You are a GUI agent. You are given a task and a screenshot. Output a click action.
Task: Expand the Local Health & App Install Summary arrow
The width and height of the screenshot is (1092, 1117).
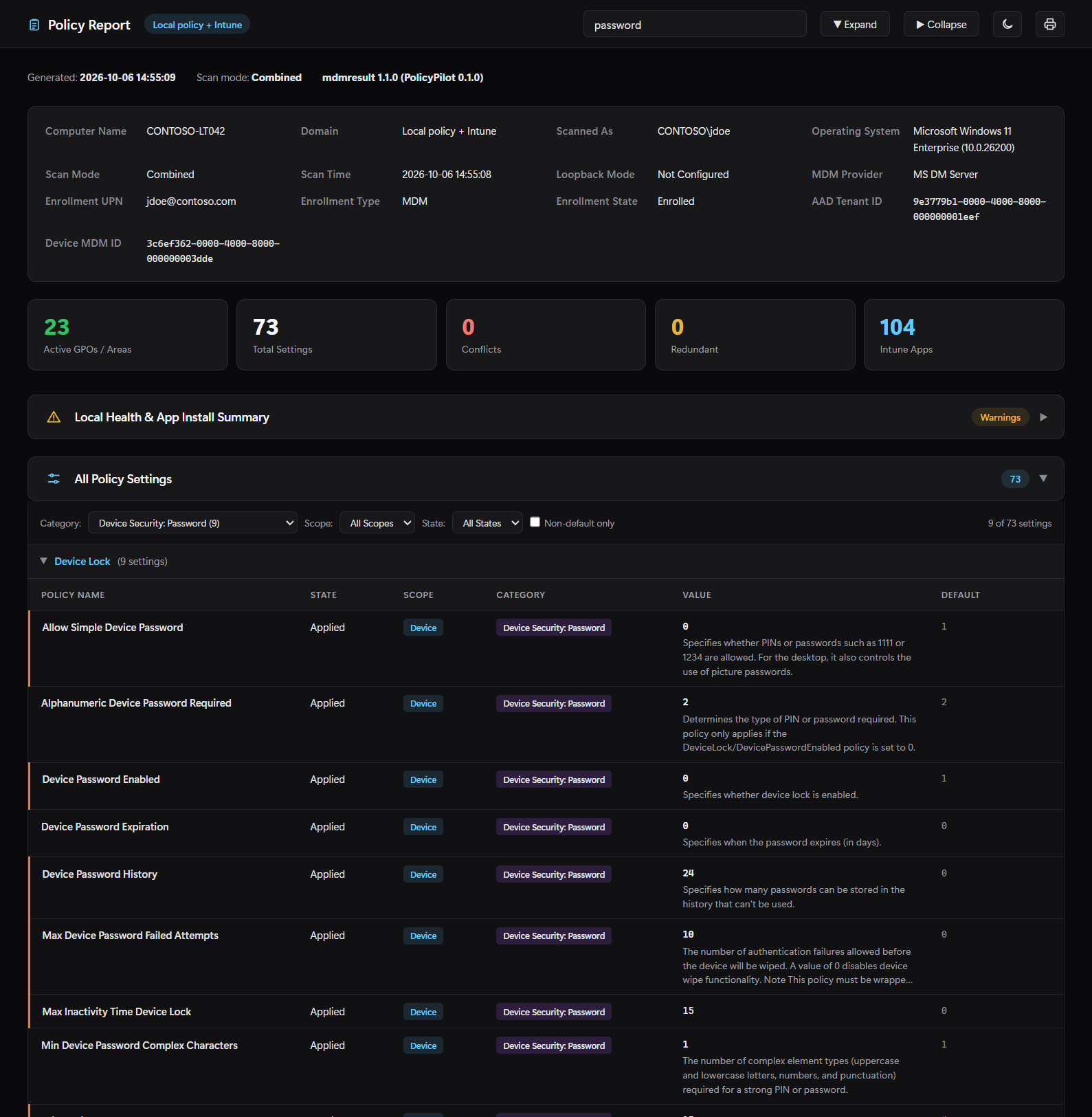click(1044, 417)
